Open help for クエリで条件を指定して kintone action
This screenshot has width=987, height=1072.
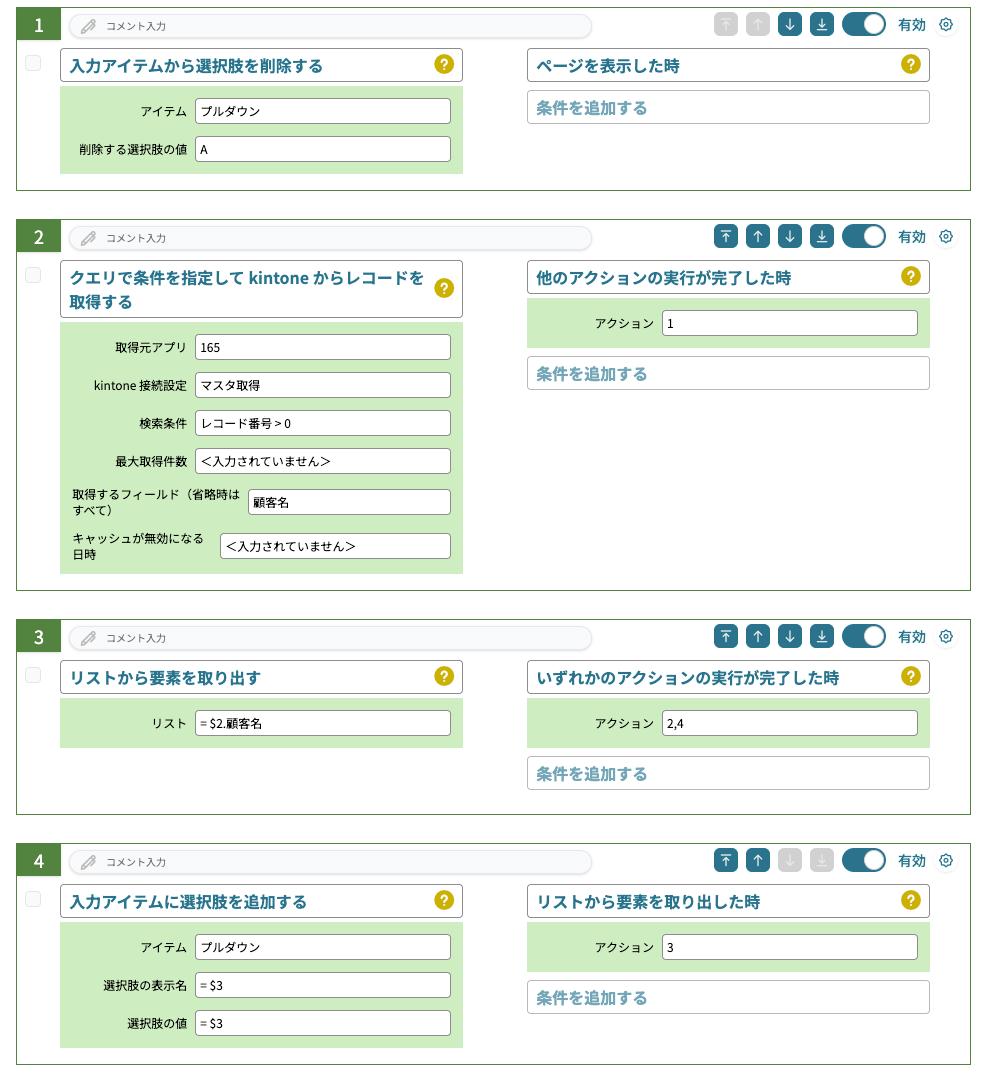tap(444, 289)
